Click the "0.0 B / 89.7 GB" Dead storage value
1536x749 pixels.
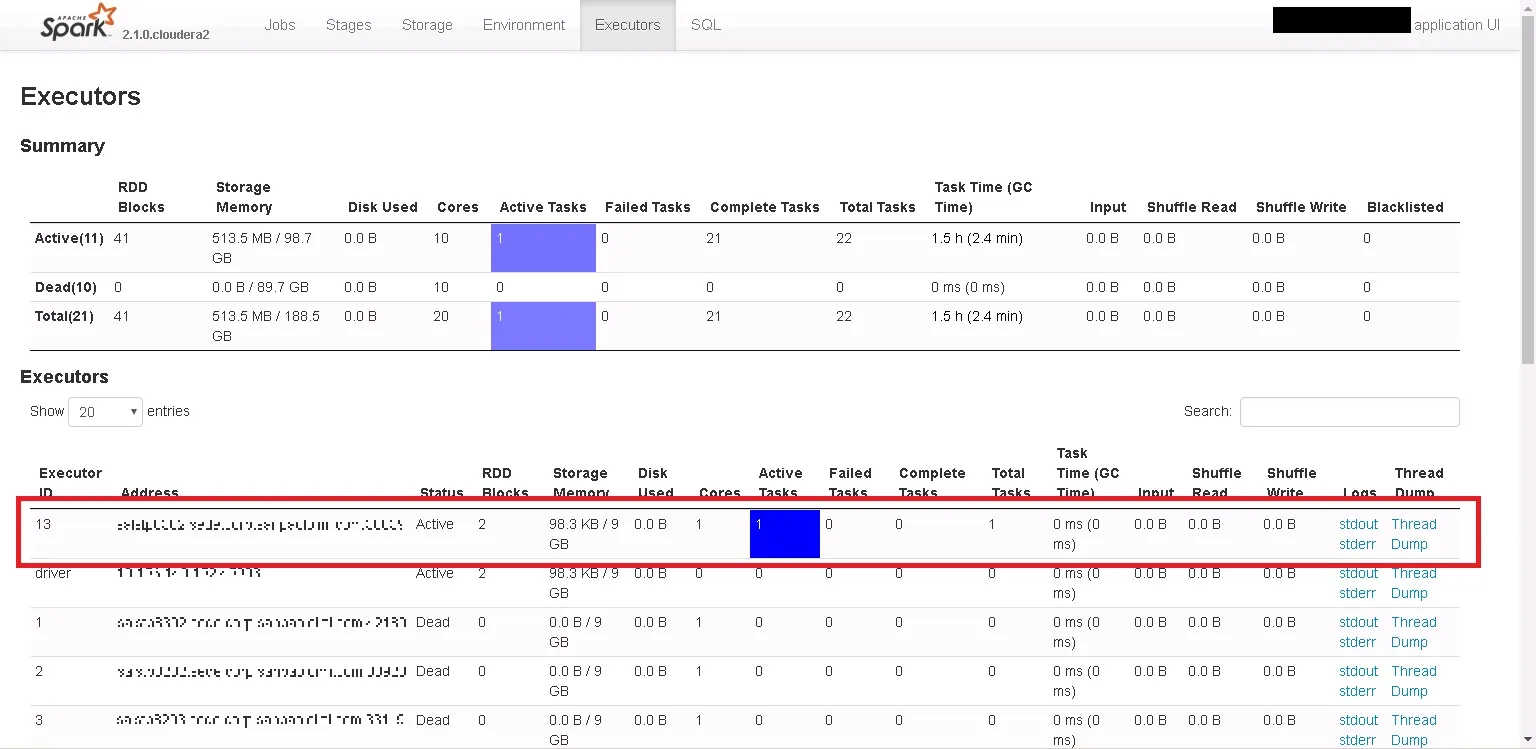pyautogui.click(x=260, y=287)
